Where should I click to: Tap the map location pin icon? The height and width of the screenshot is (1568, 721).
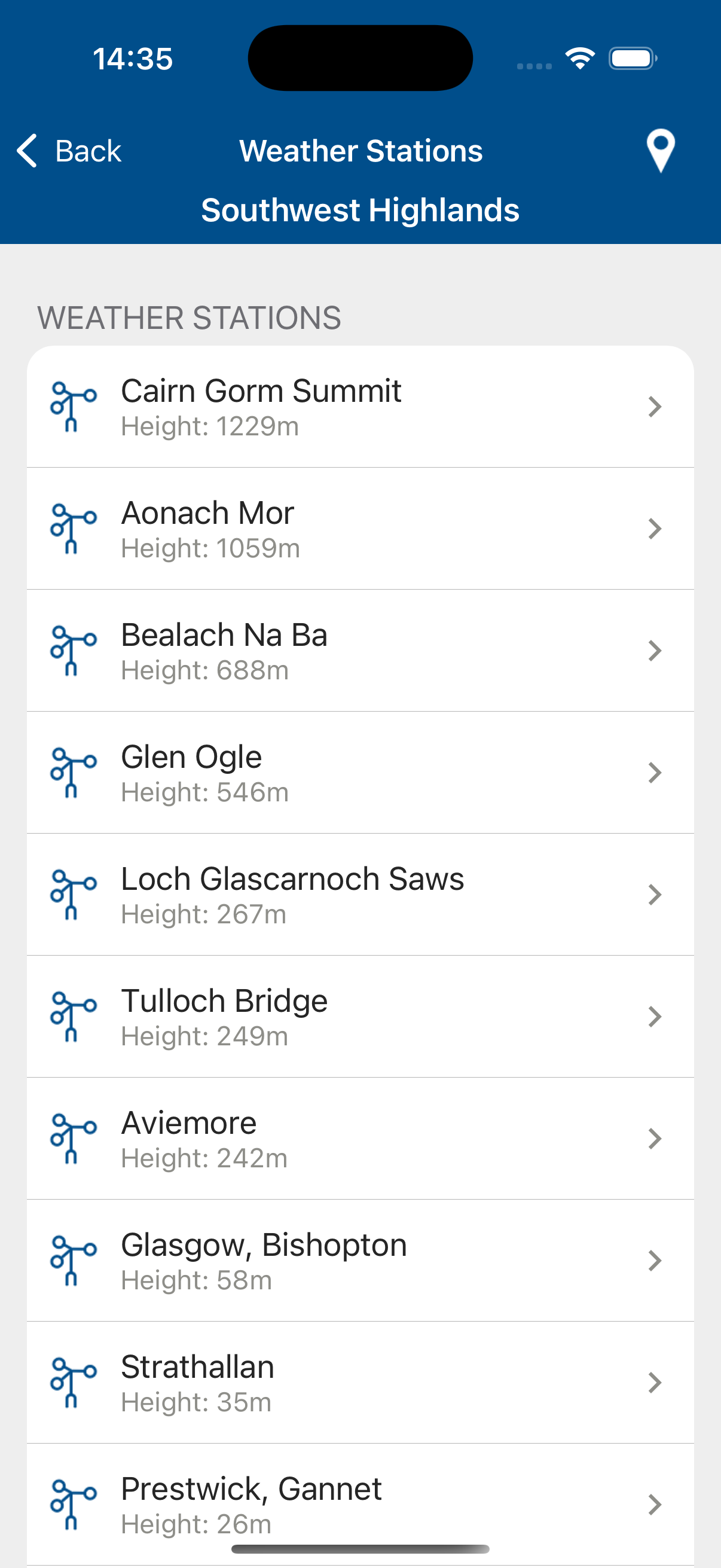[660, 150]
